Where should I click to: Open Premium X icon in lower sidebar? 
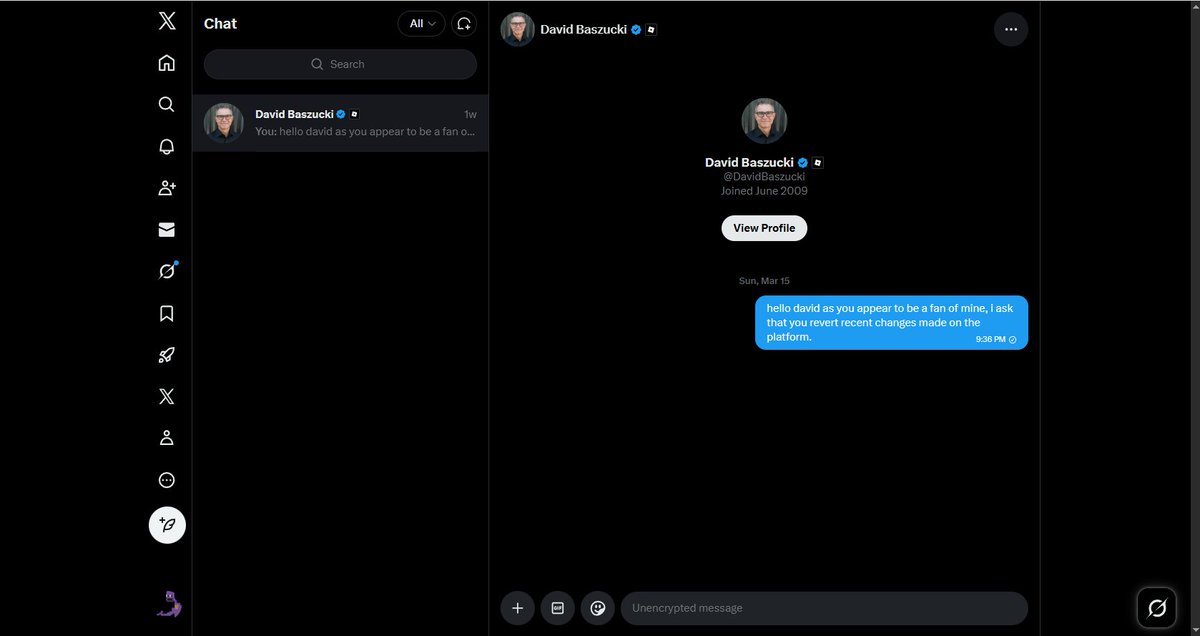point(167,396)
